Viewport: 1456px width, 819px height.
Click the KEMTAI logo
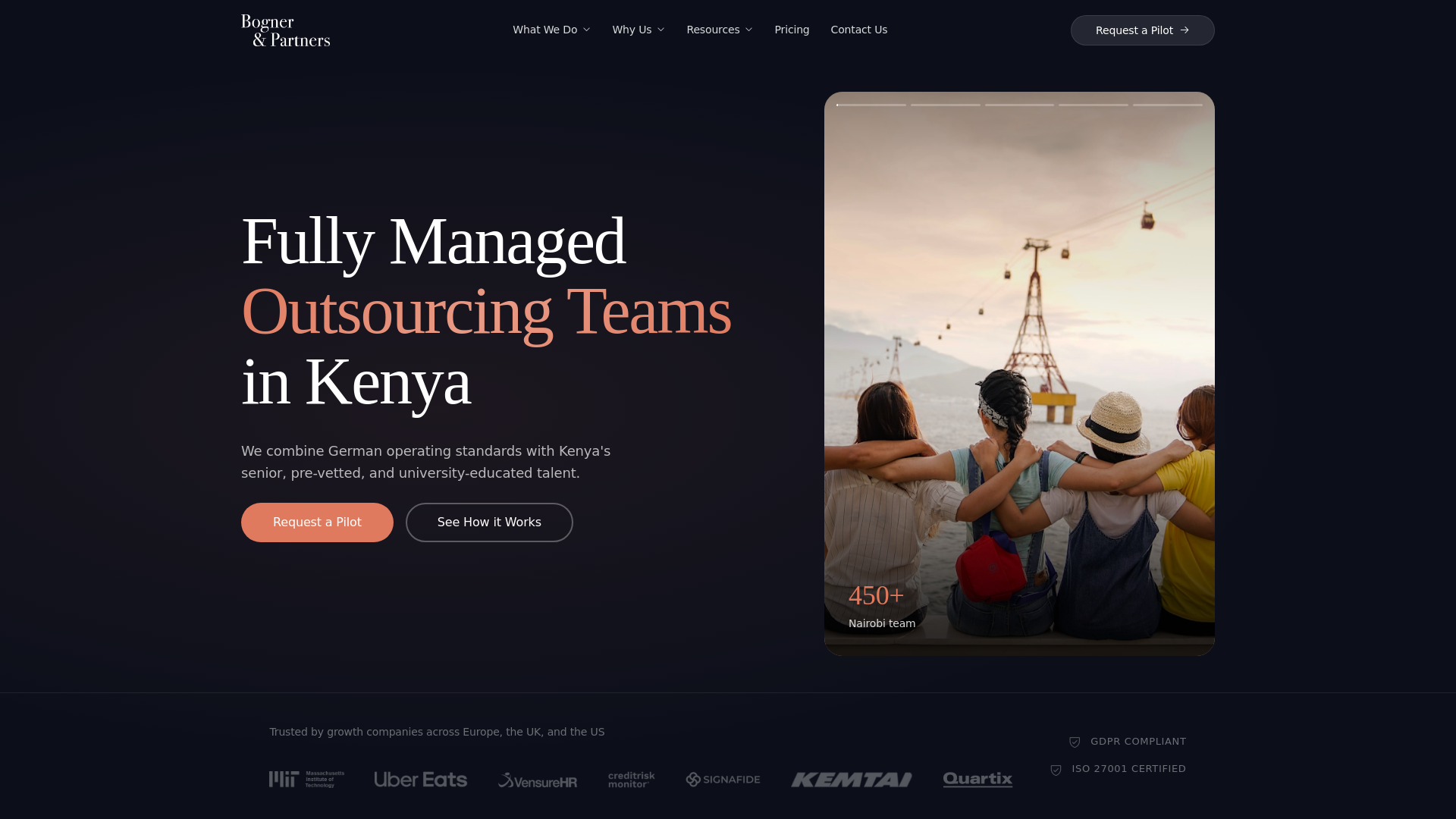pos(852,780)
